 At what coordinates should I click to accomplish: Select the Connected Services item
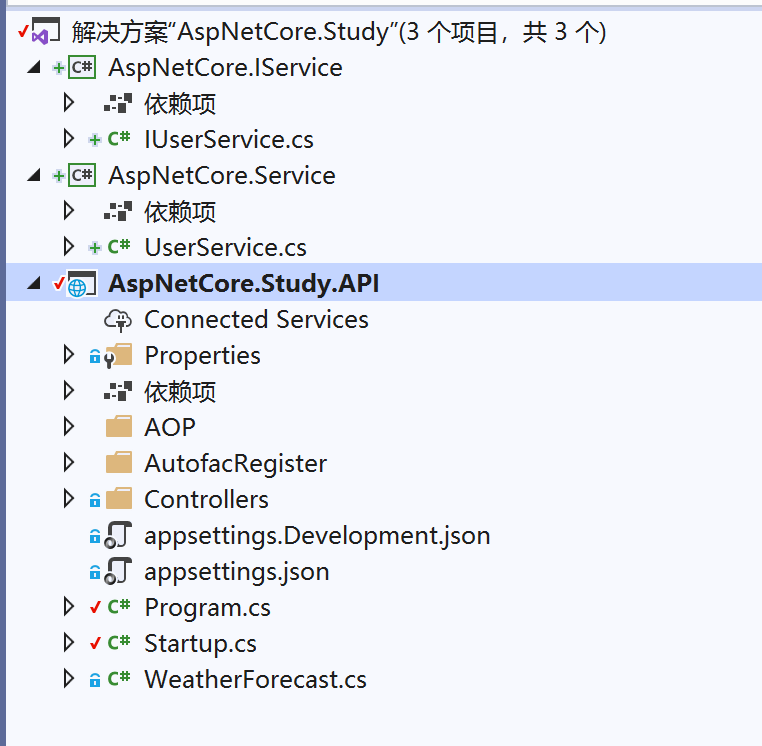(257, 320)
